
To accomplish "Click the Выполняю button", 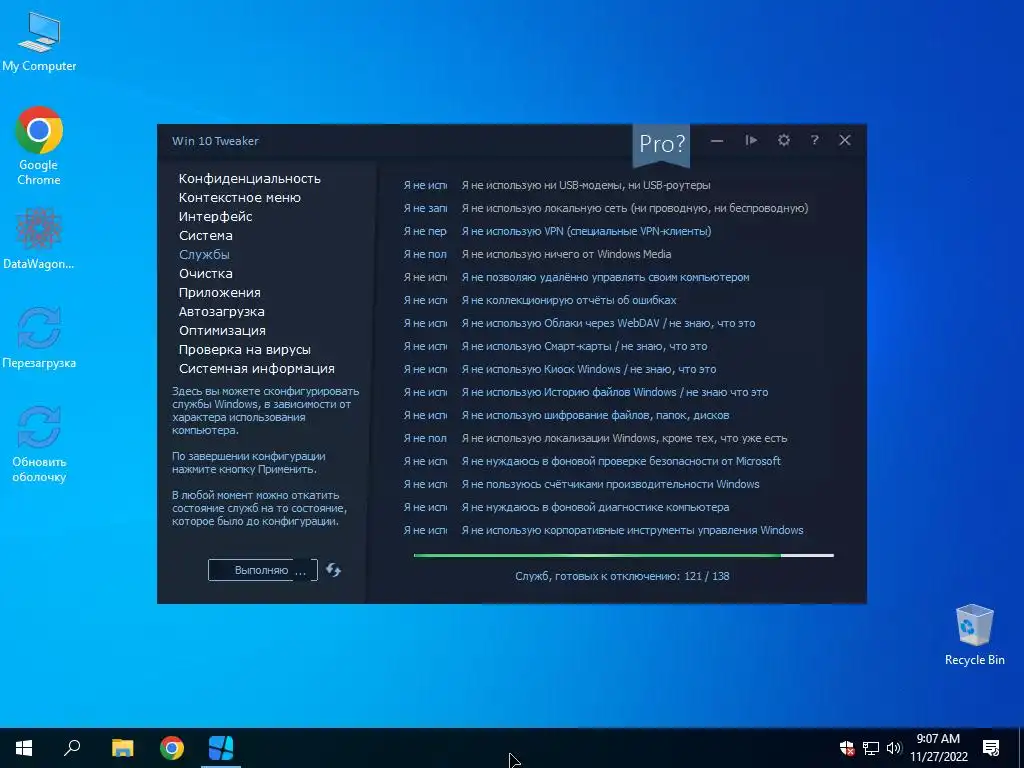I will (263, 570).
